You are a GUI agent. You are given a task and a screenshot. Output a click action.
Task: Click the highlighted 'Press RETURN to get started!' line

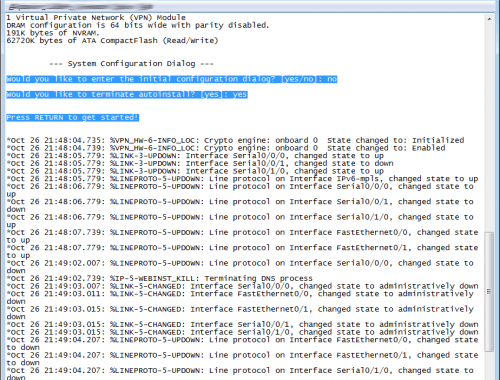[72, 117]
